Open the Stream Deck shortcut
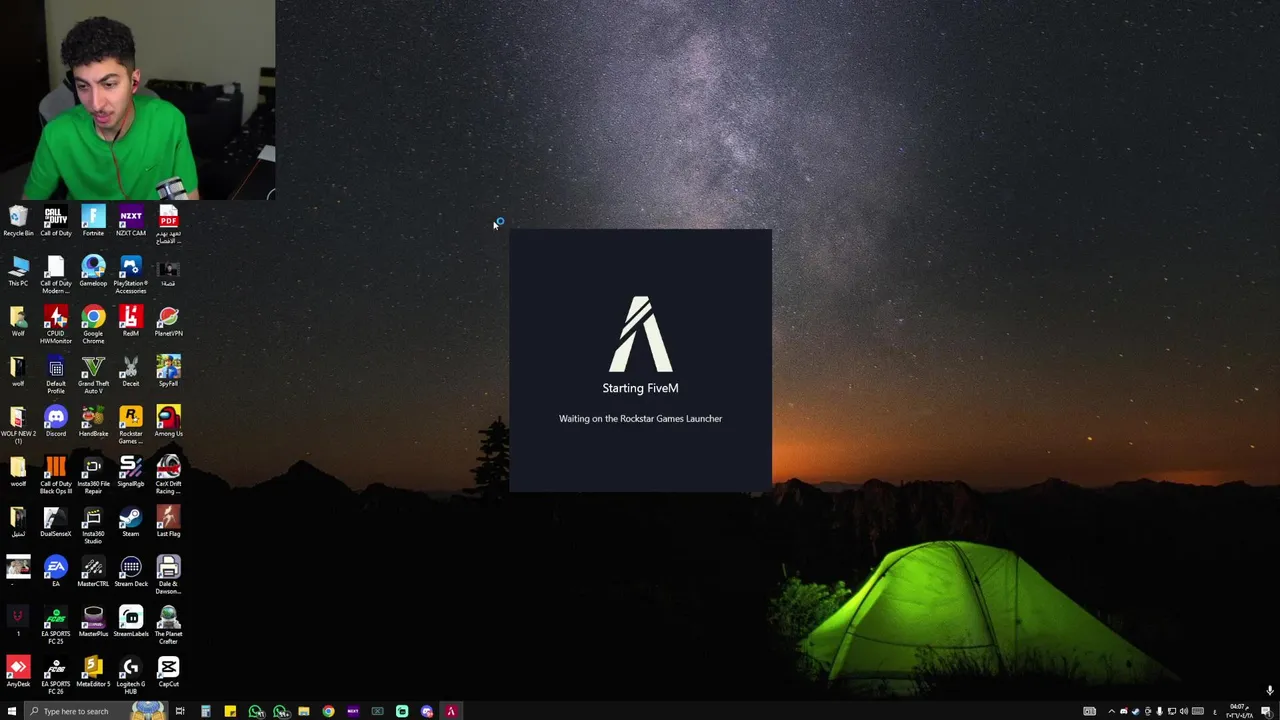Screen dimensions: 1280x720 click(131, 572)
